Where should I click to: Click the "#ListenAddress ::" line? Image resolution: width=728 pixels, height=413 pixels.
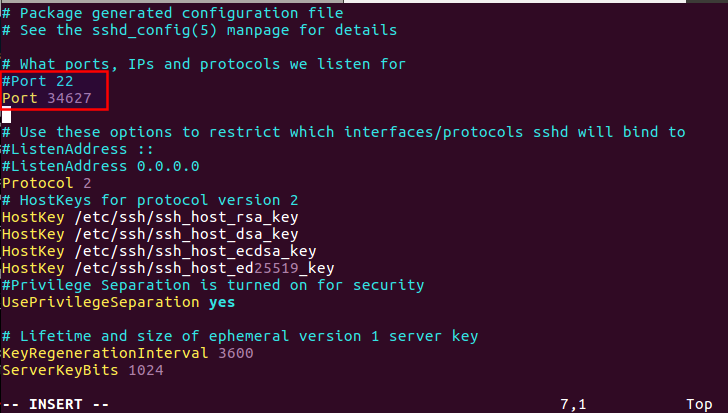point(74,149)
